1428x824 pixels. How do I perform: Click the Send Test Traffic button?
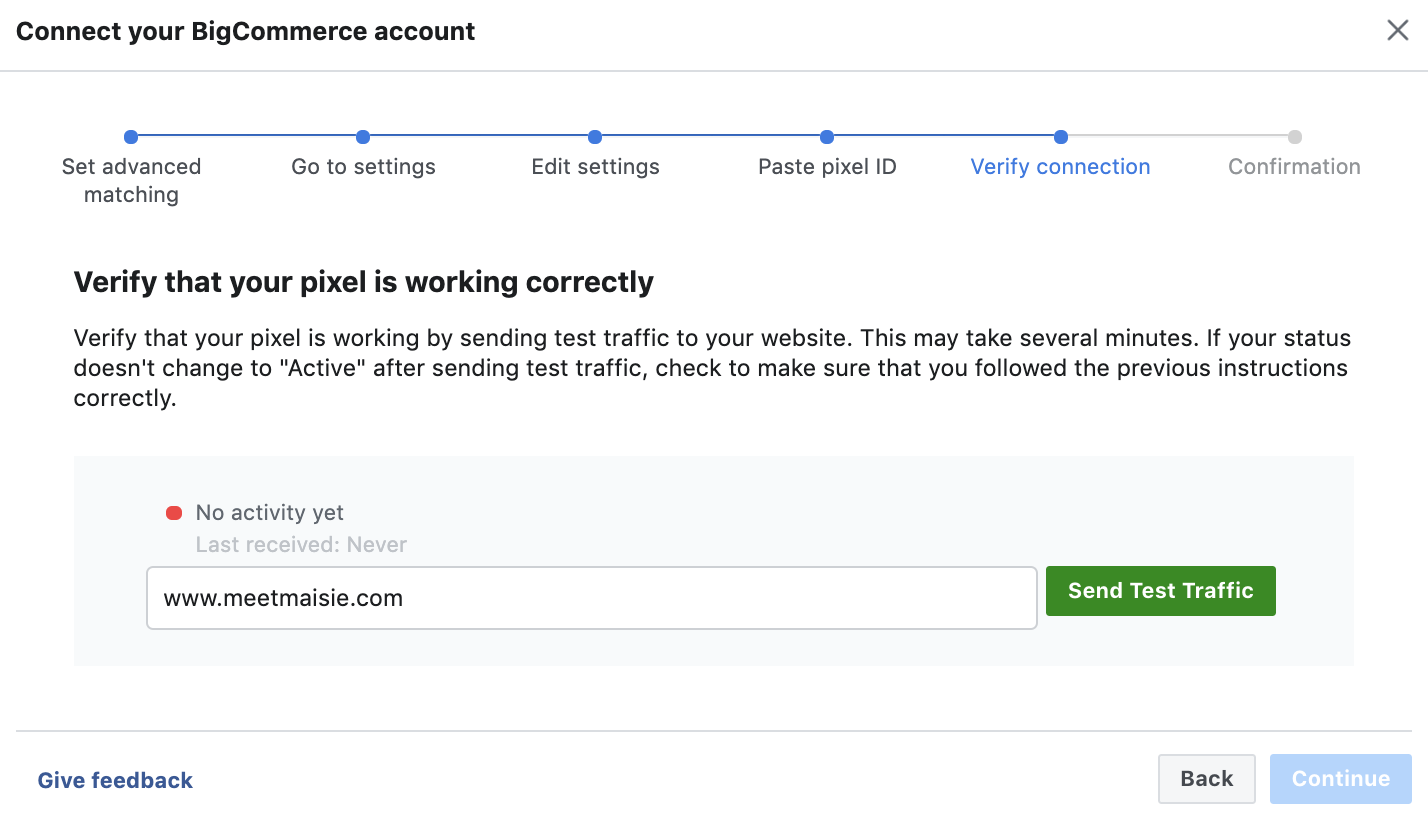[x=1160, y=591]
